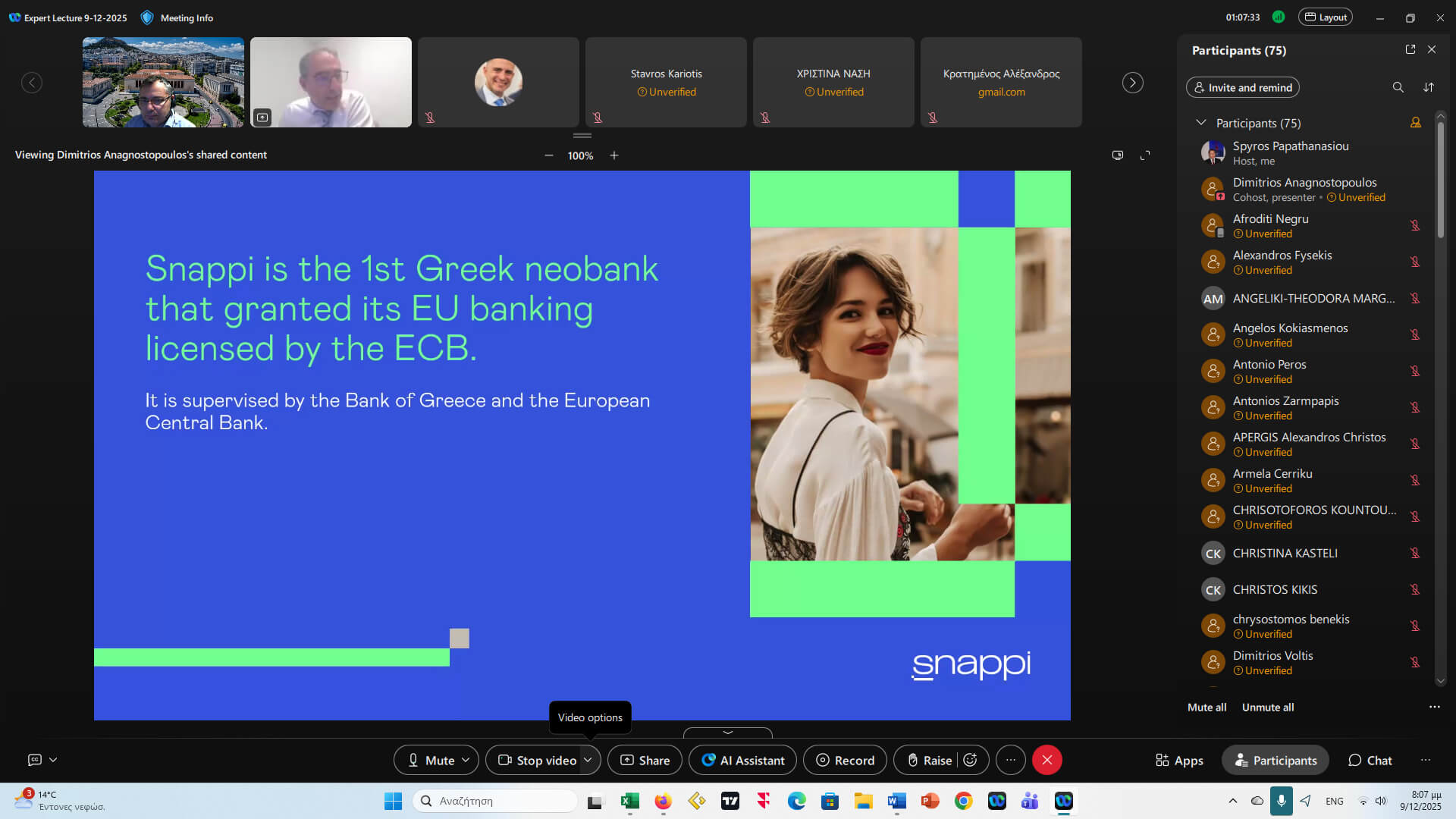Enter full screen for shared content
Viewport: 1456px width, 819px height.
(x=1145, y=155)
